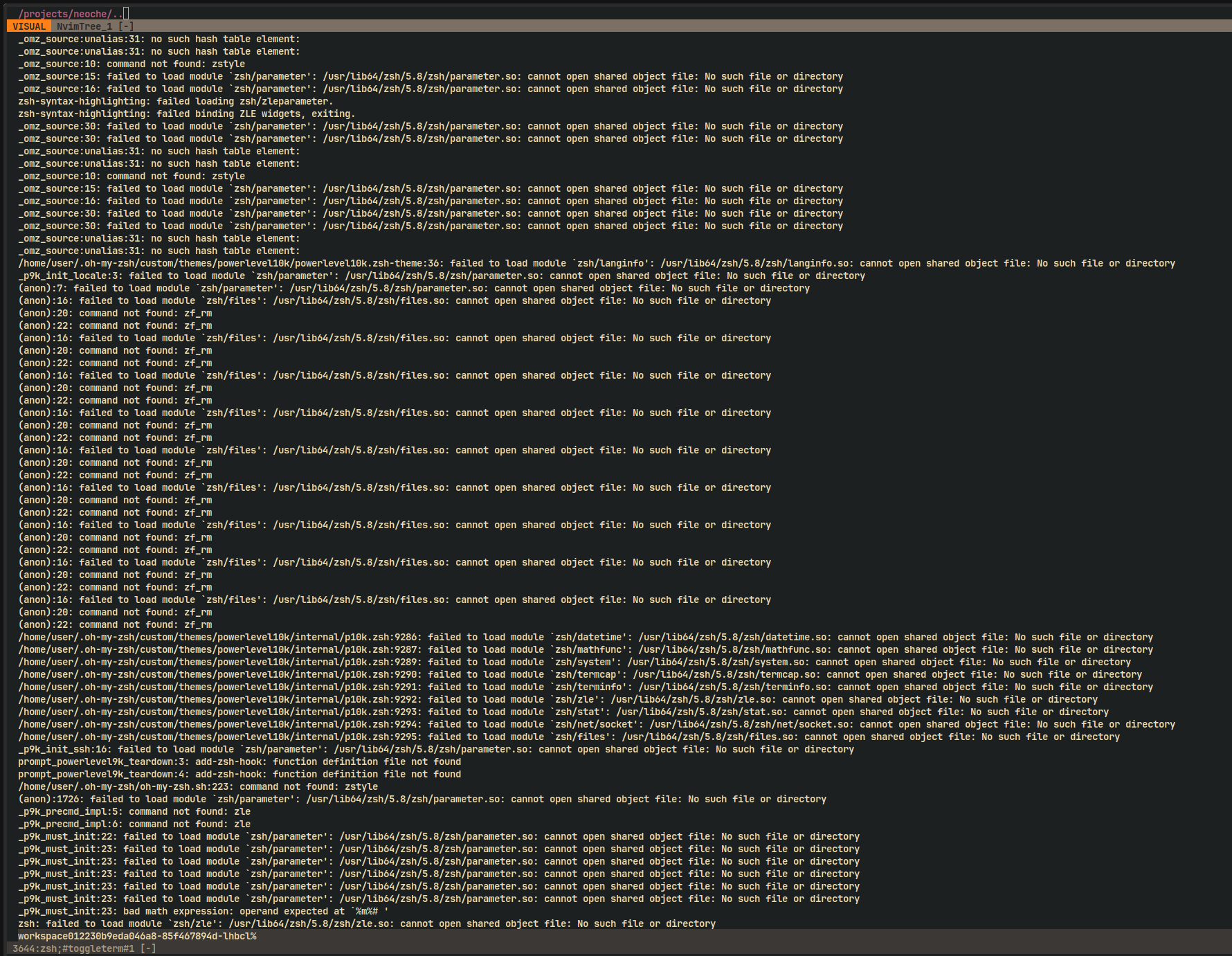This screenshot has height=956, width=1232.
Task: Select the p10k.zsh:9294 net/socket error line
Action: 596,725
